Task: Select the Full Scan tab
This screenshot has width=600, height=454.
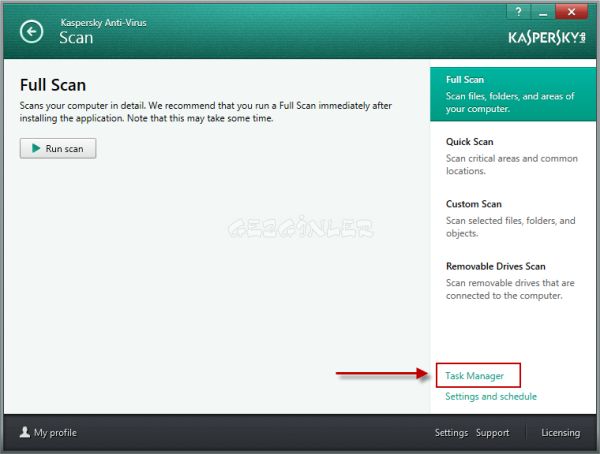Action: 513,94
